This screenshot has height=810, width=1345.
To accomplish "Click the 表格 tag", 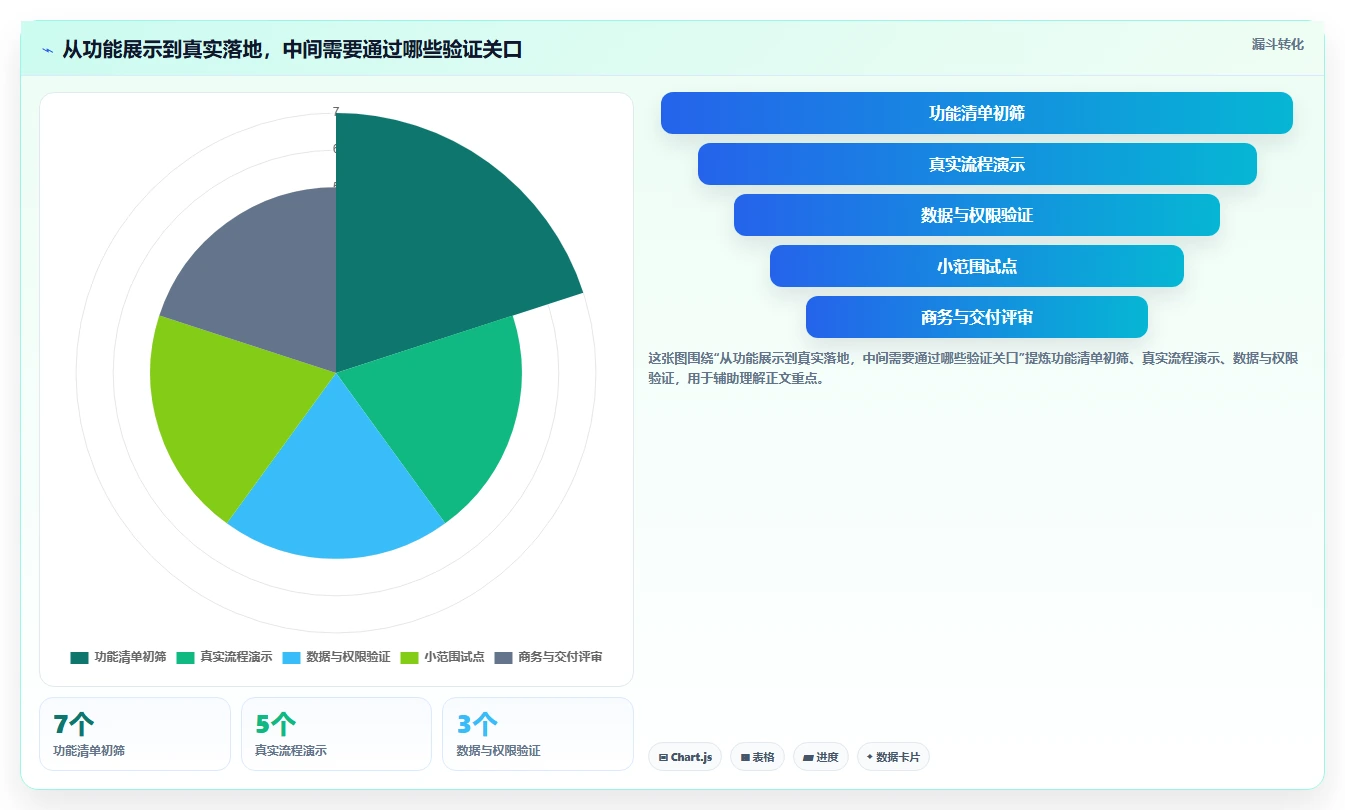I will tap(758, 757).
